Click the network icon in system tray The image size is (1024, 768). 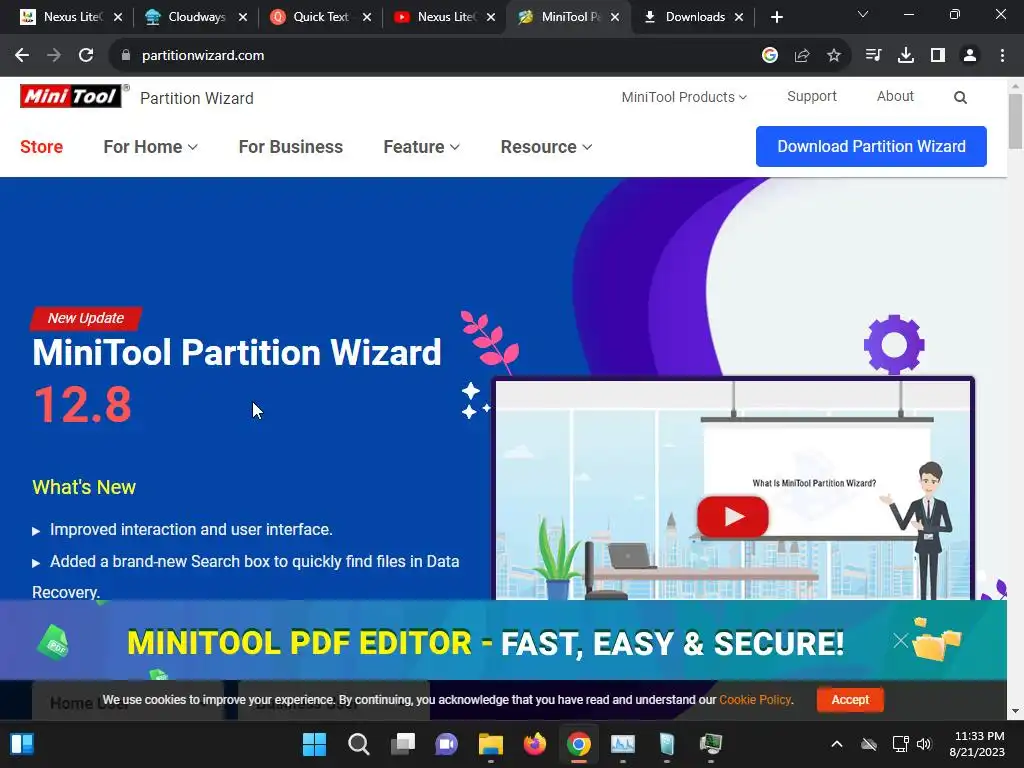tap(901, 744)
